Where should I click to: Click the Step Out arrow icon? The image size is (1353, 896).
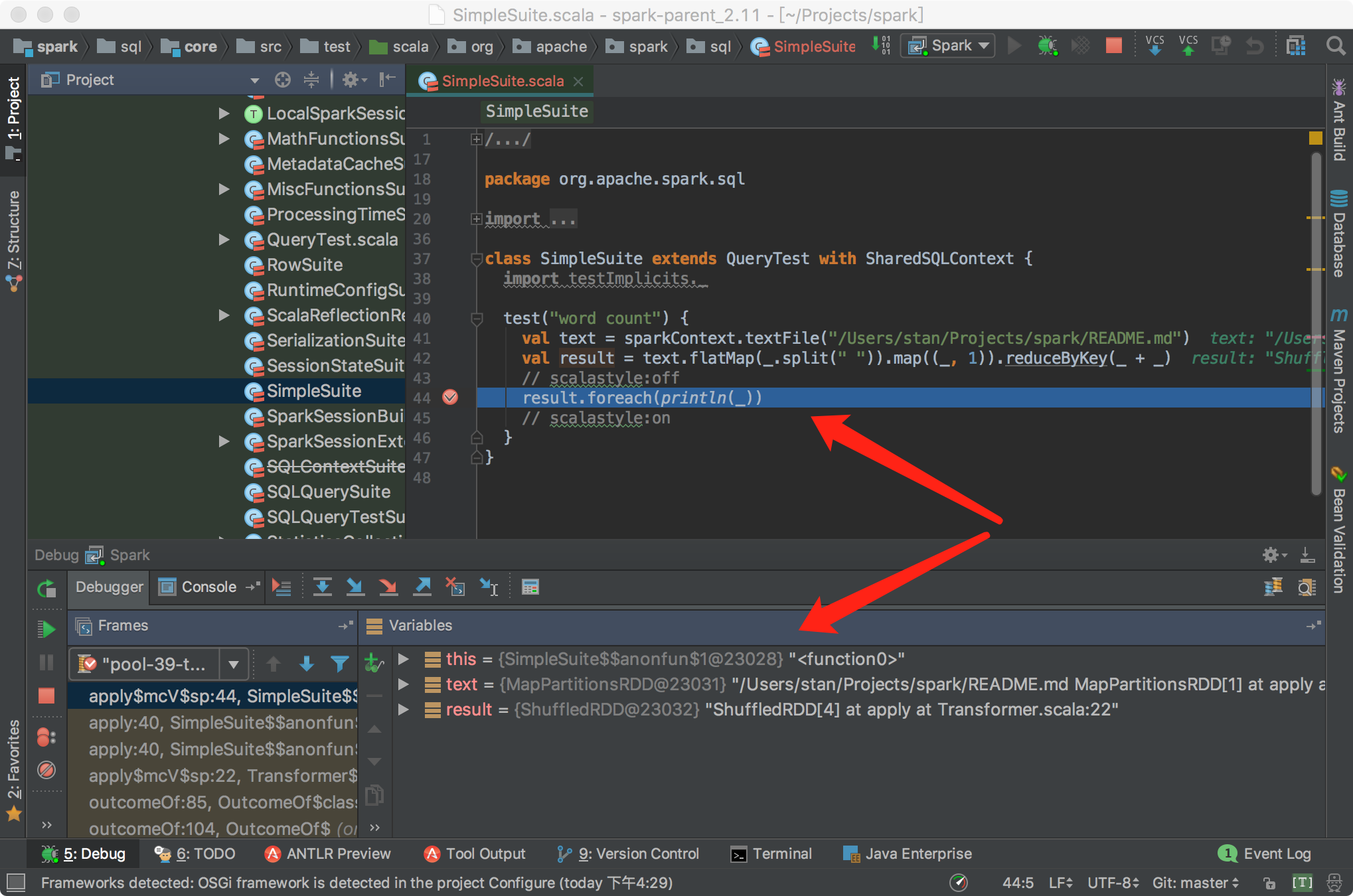pyautogui.click(x=422, y=587)
